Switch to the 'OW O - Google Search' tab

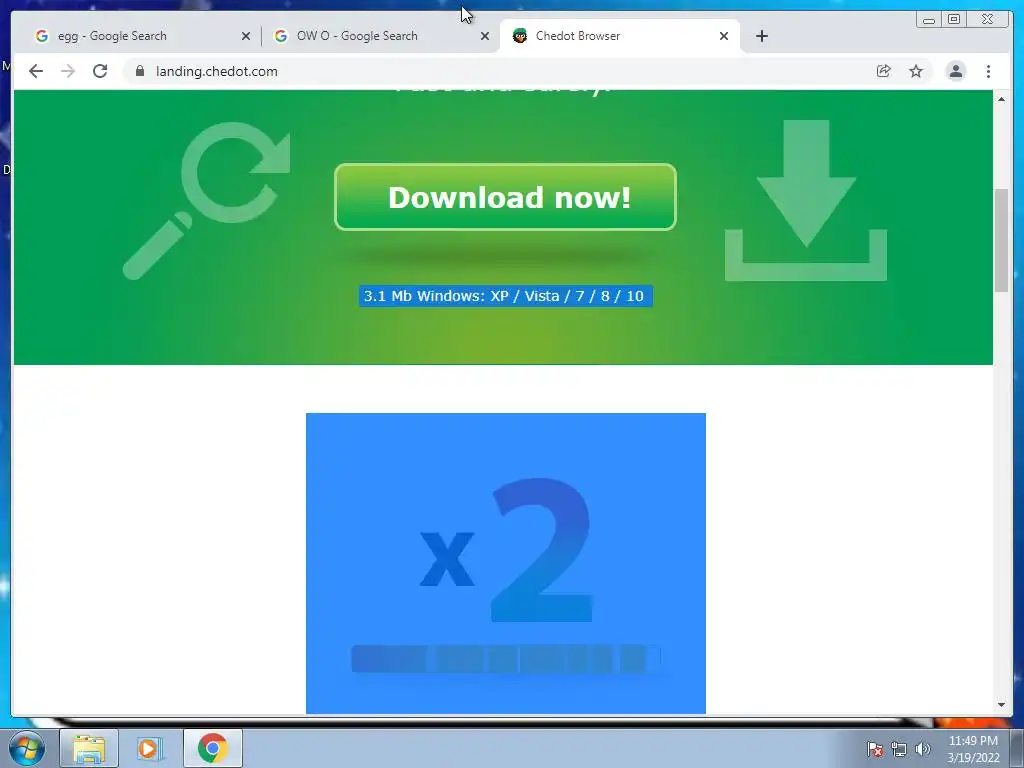click(379, 36)
